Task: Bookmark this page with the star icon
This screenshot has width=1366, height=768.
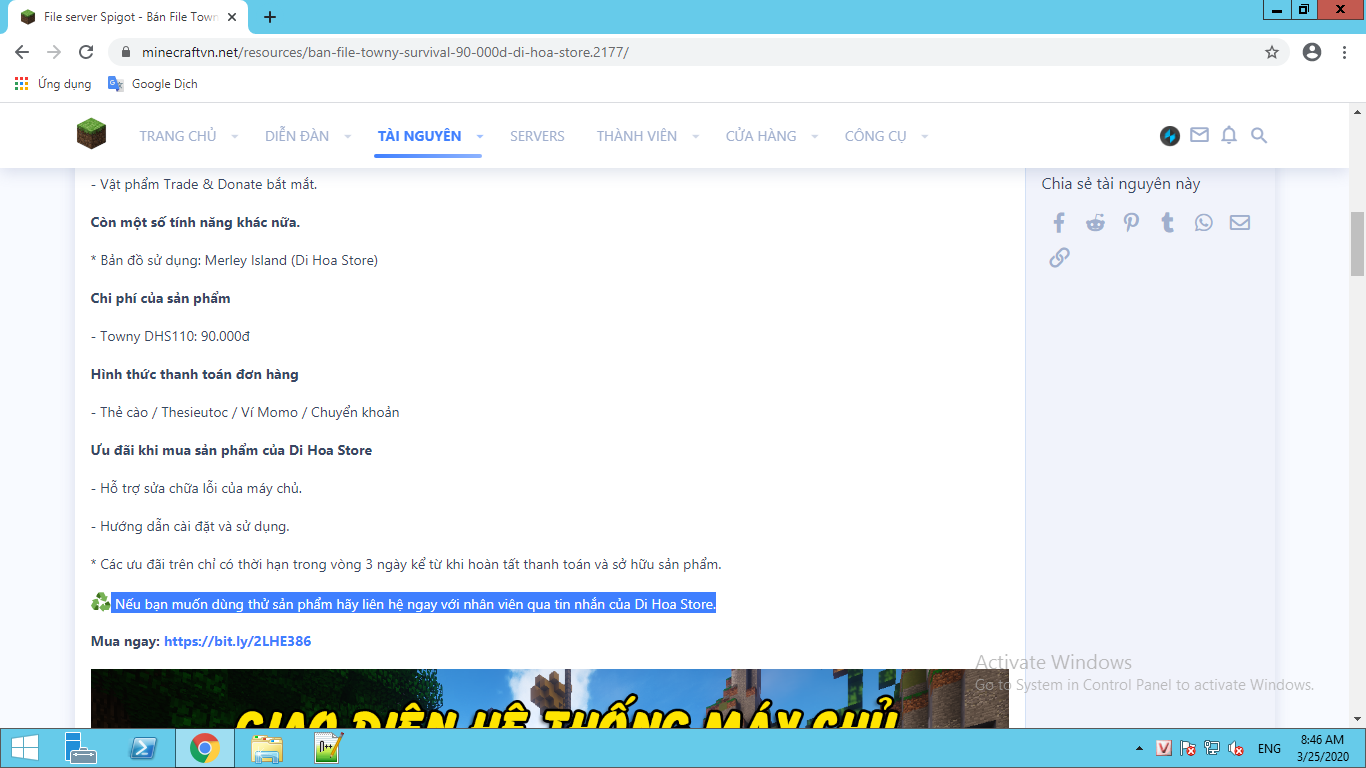Action: [1272, 52]
